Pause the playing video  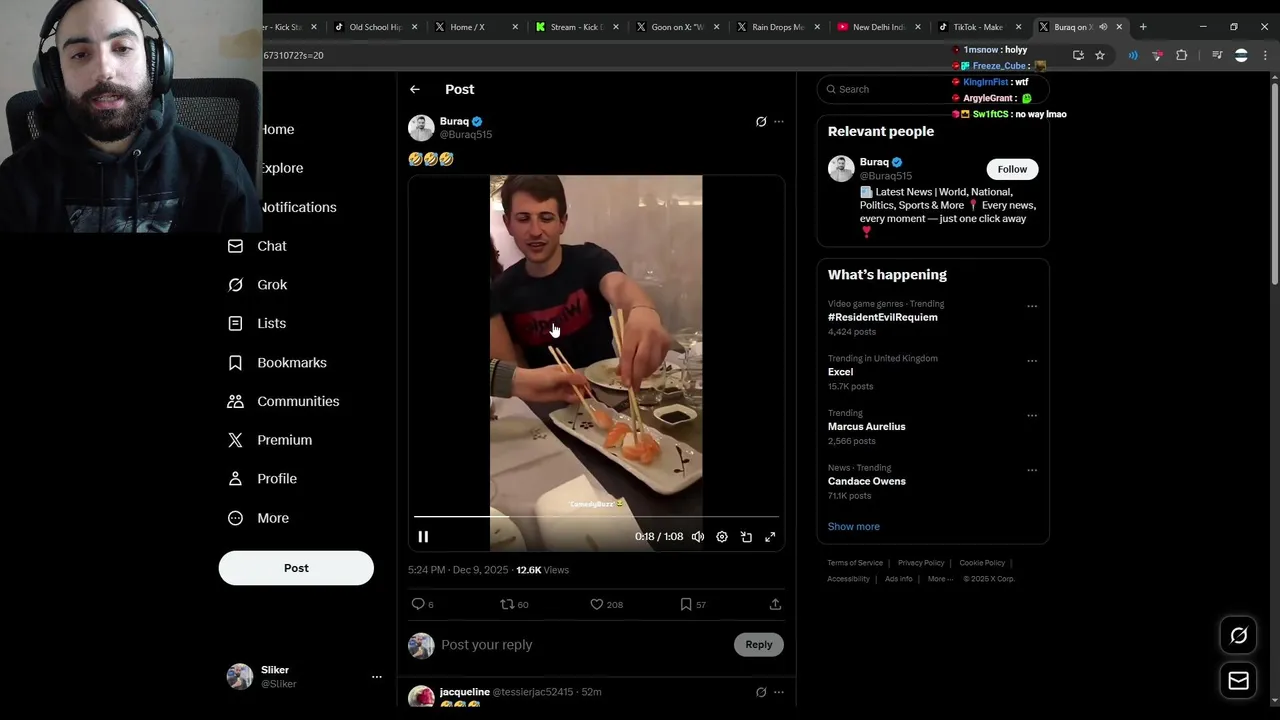click(x=423, y=537)
